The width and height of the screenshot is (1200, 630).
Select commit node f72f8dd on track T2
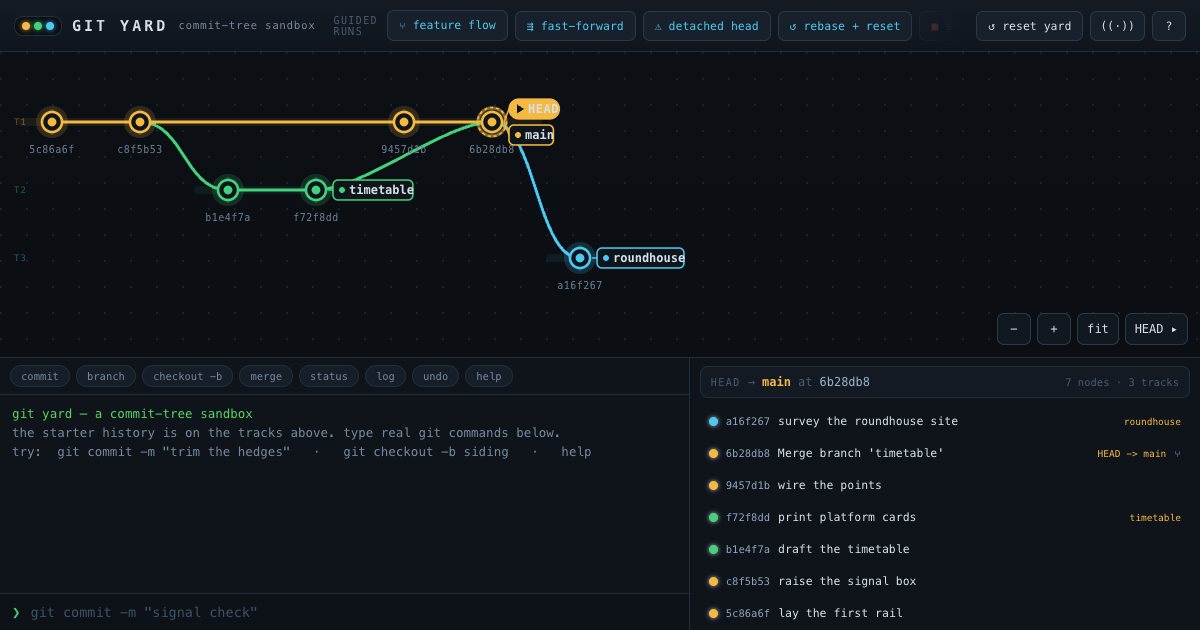point(316,190)
